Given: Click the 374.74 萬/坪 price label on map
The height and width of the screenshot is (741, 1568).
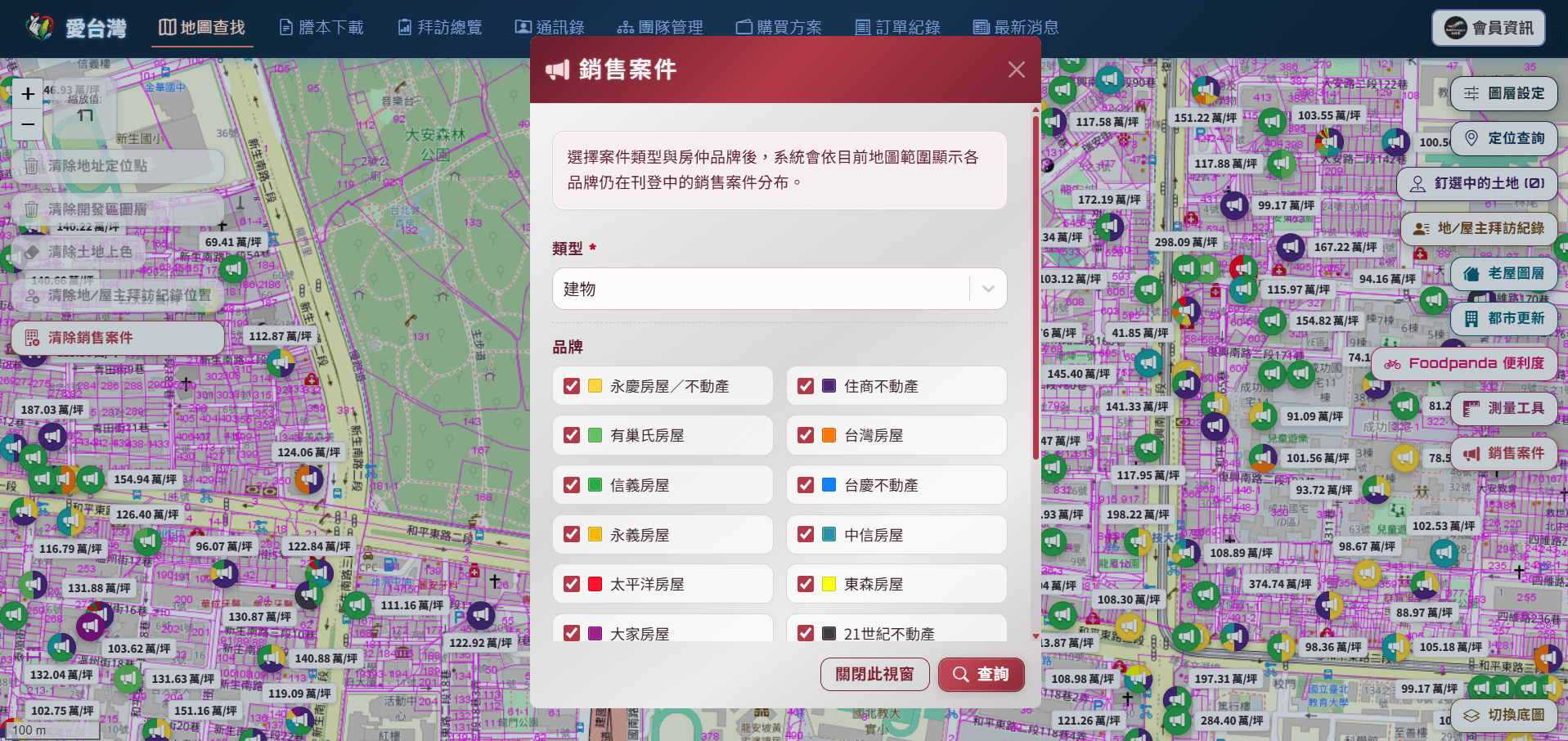Looking at the screenshot, I should click(x=1280, y=584).
